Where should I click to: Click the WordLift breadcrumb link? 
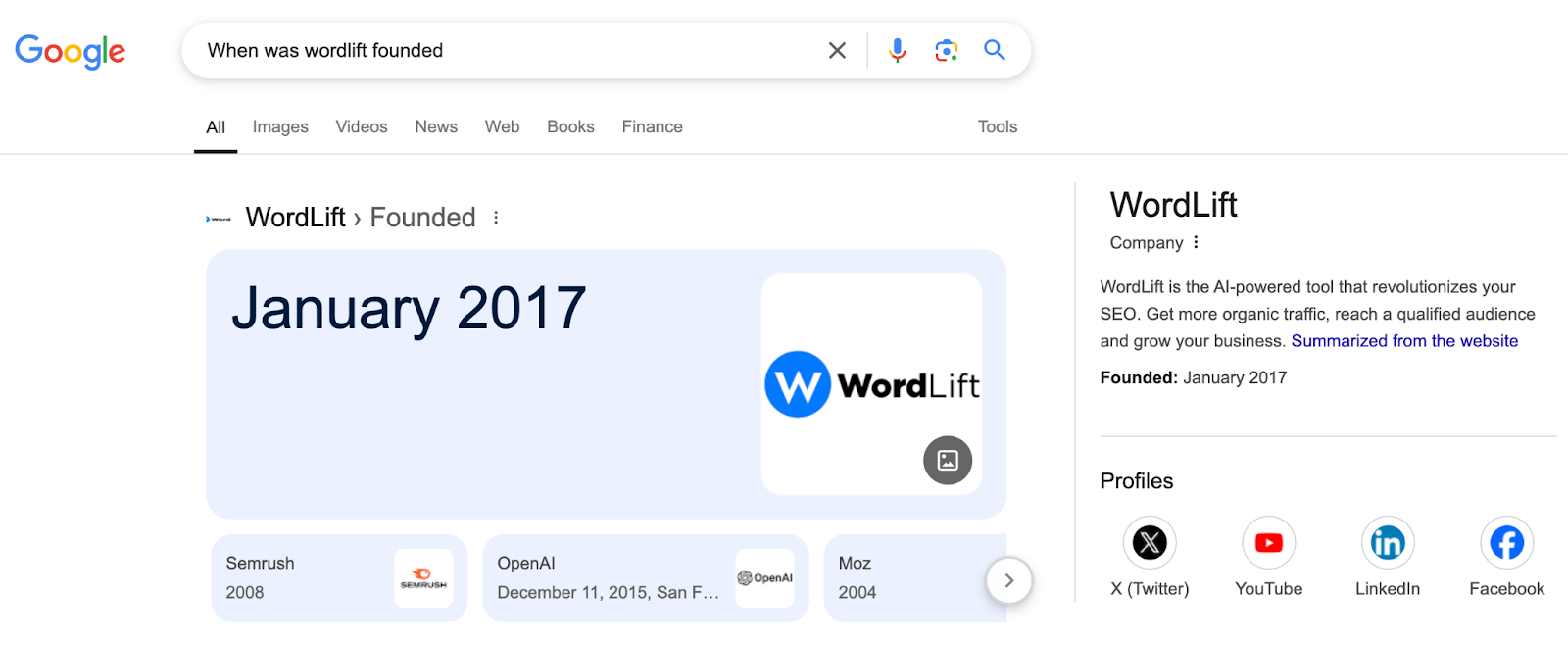point(294,217)
